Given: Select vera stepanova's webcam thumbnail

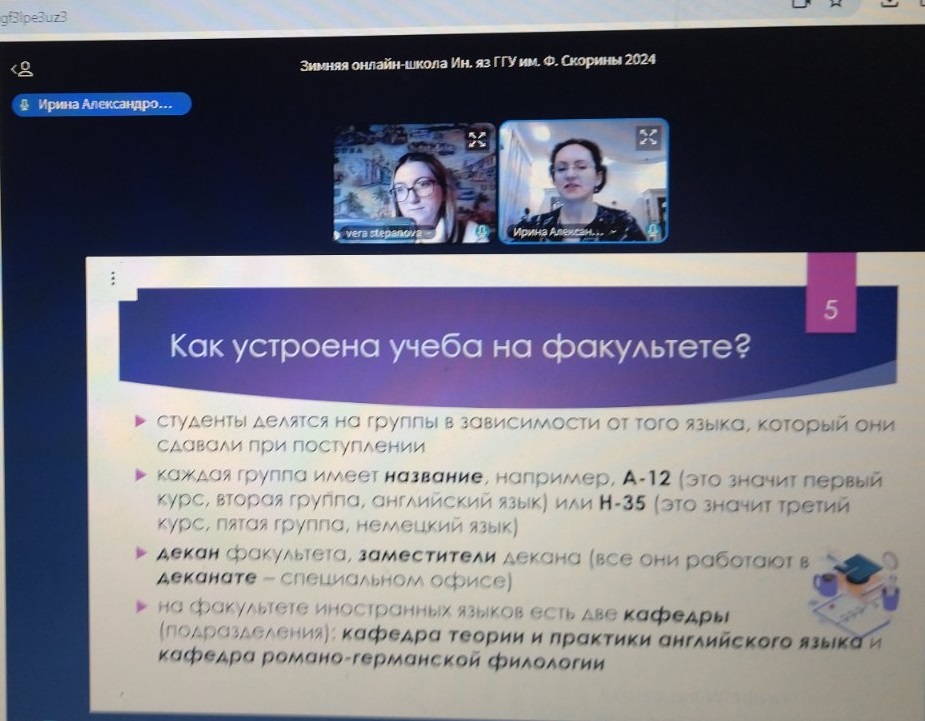Looking at the screenshot, I should tap(414, 182).
